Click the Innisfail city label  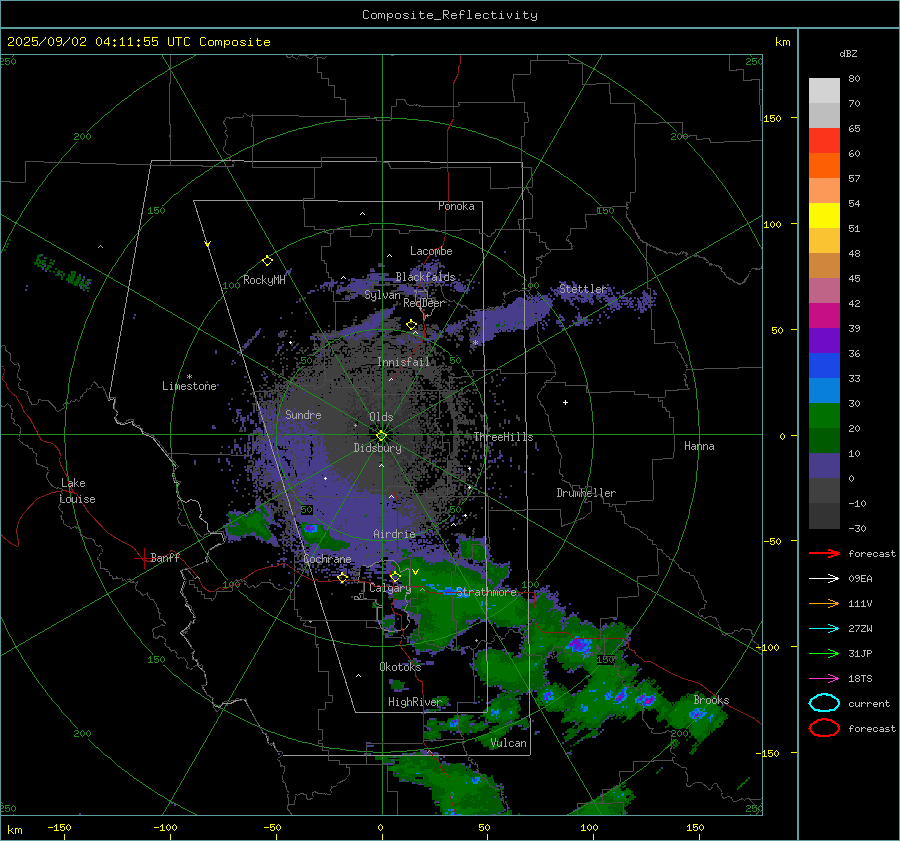[404, 362]
